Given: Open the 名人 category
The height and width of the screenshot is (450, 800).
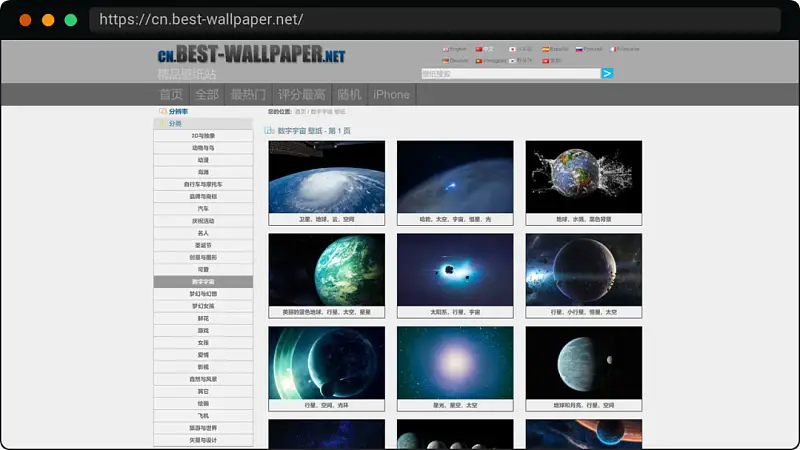Looking at the screenshot, I should (203, 233).
